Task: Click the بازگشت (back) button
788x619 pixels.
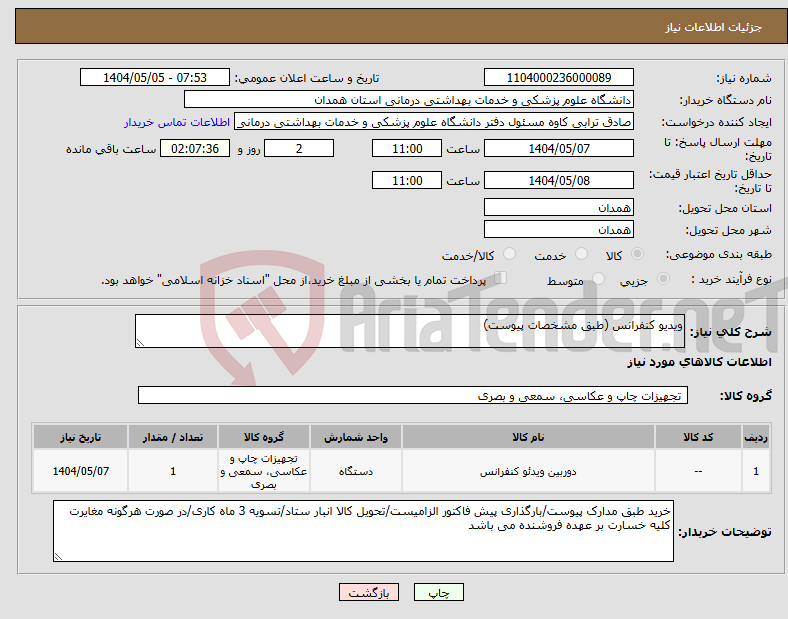Action: point(369,592)
